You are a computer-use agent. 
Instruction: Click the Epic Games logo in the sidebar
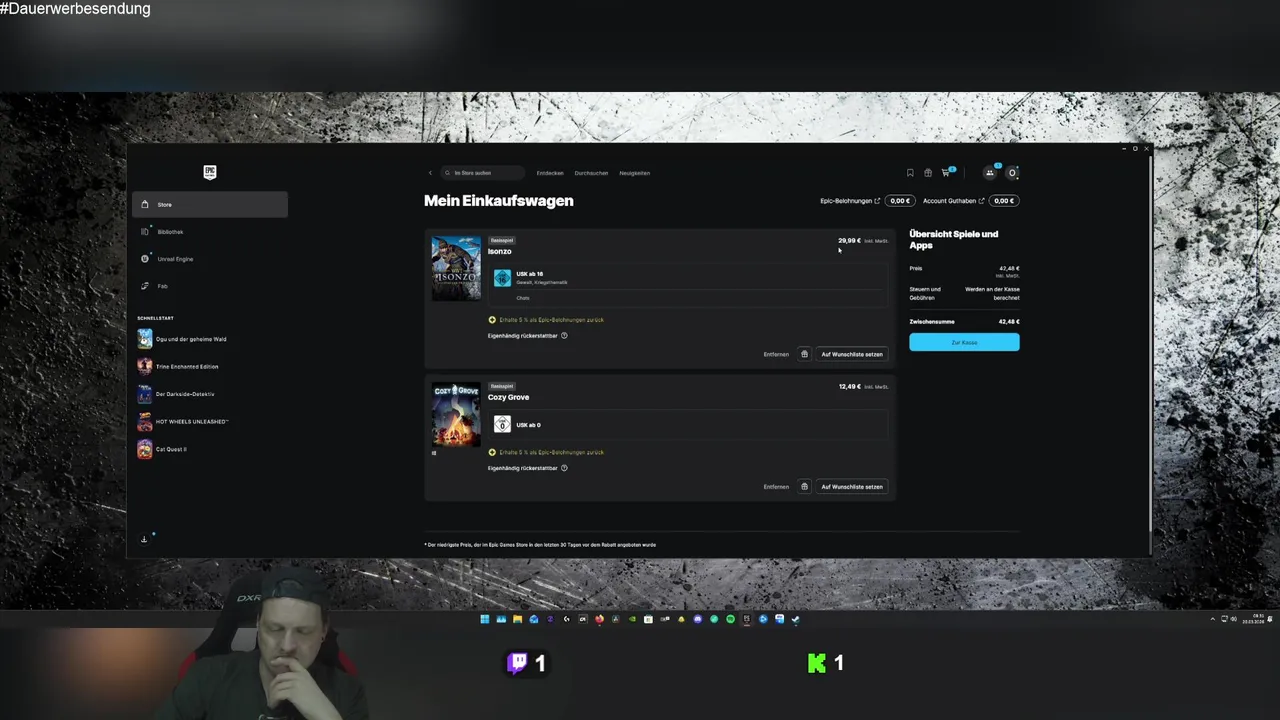click(209, 172)
